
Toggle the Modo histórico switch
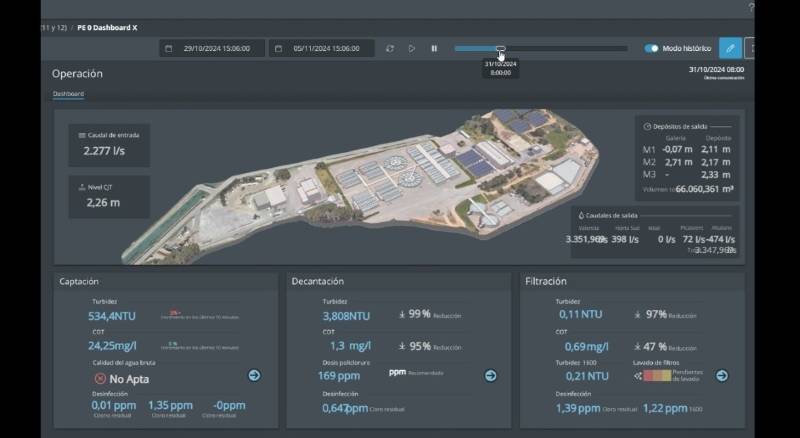(652, 48)
